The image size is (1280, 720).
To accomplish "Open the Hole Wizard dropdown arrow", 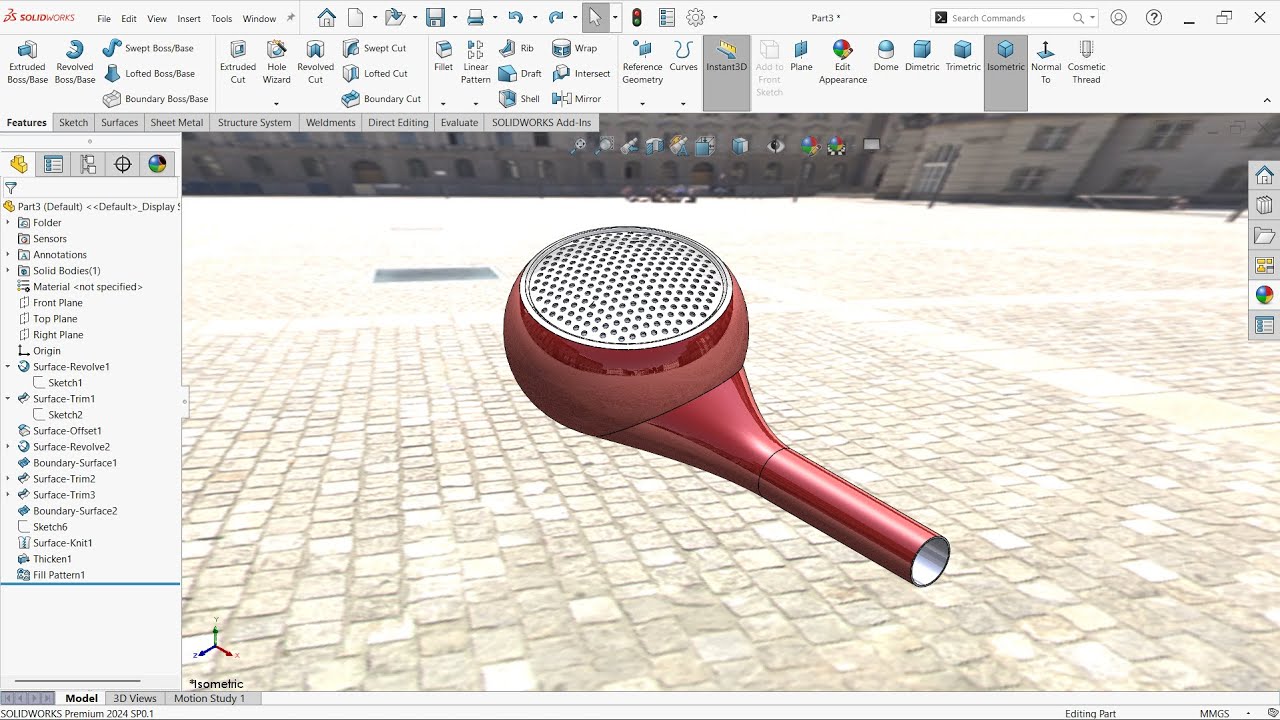I will pyautogui.click(x=276, y=103).
